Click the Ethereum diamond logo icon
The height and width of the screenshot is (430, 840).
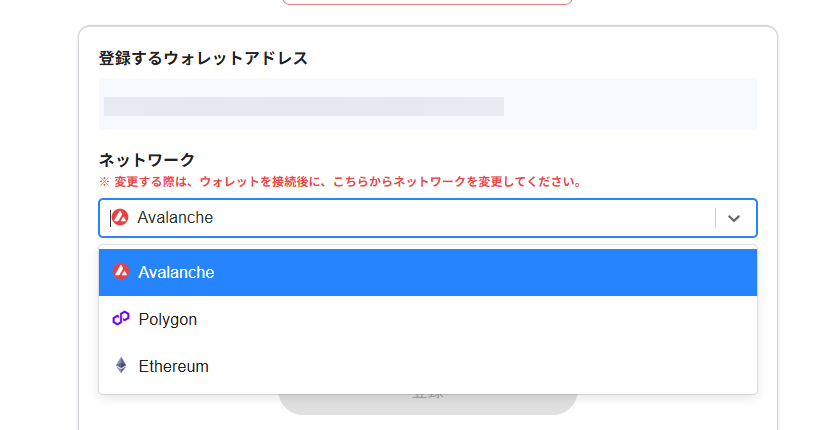click(121, 366)
